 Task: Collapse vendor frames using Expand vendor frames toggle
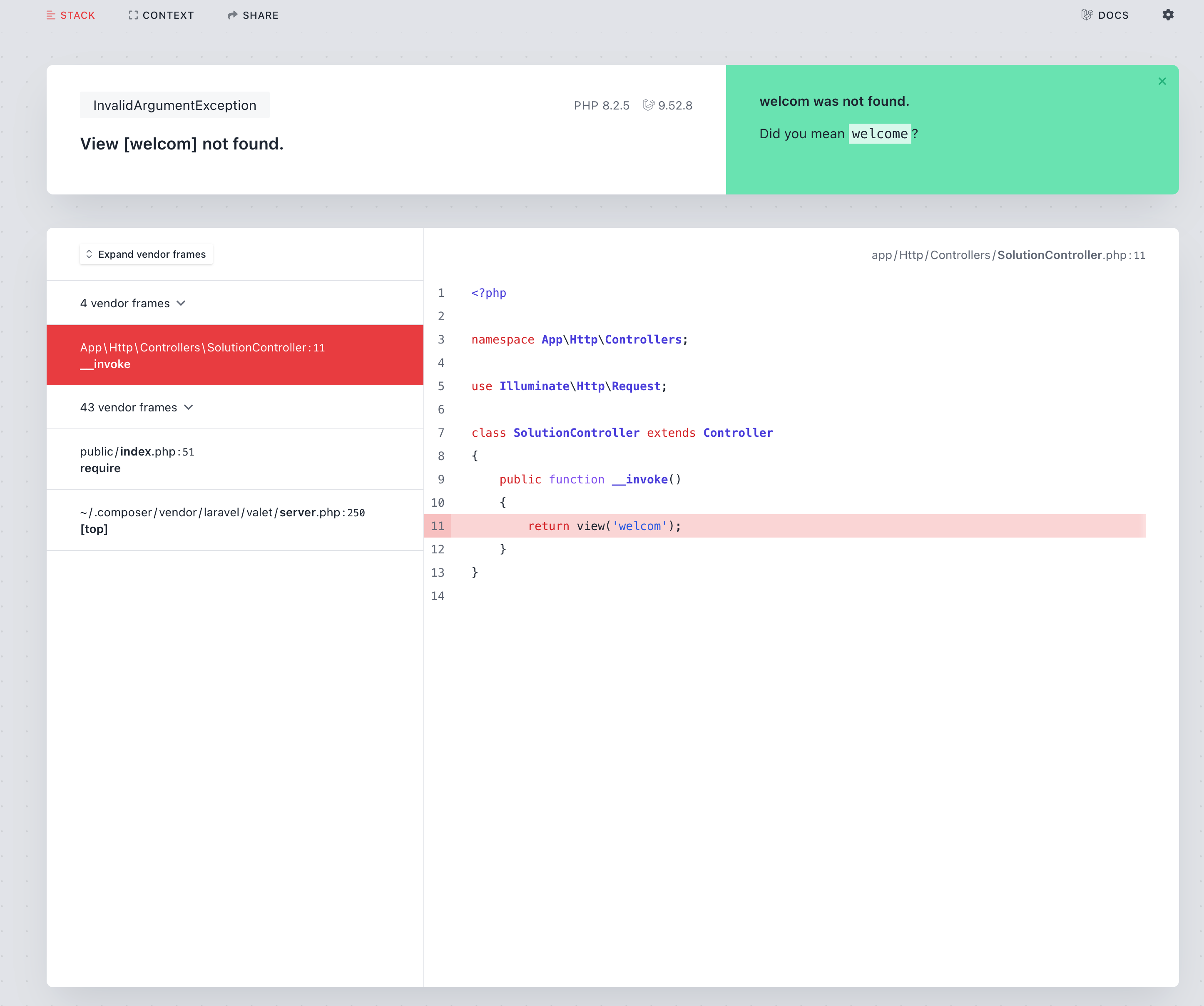146,254
